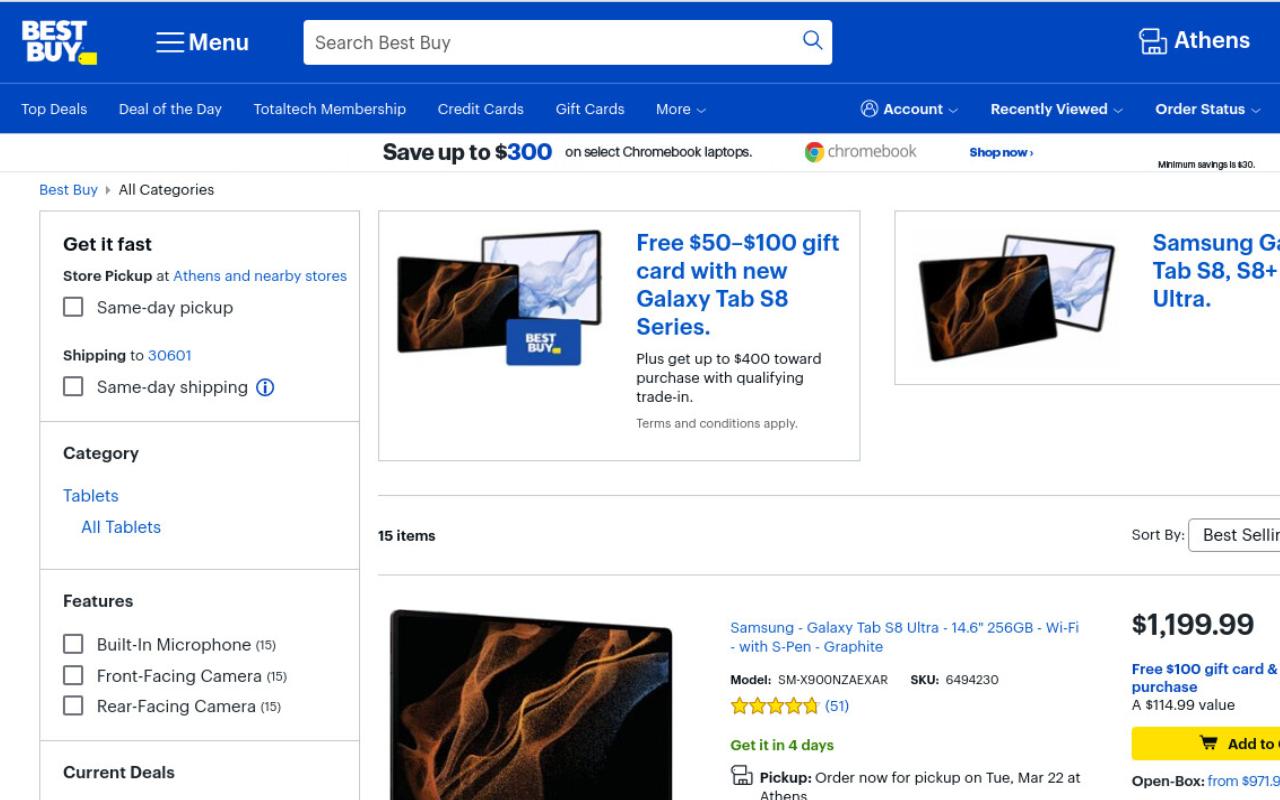Enable Same-day shipping checkbox
The height and width of the screenshot is (800, 1280).
pyautogui.click(x=73, y=386)
